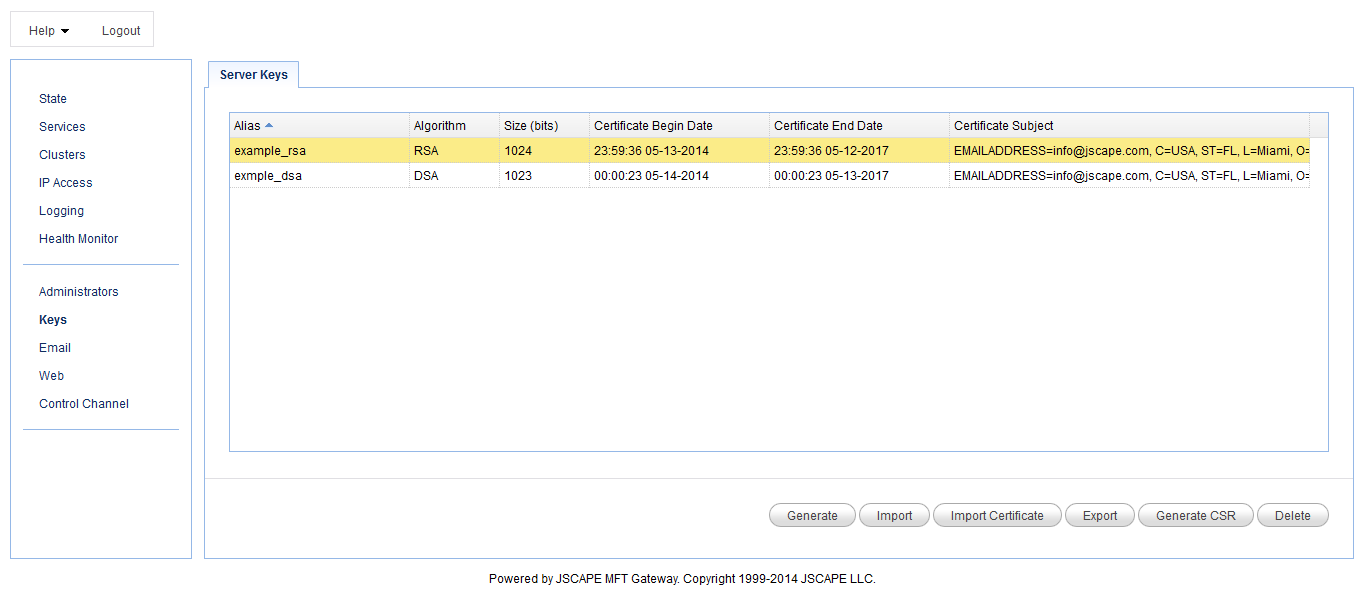Screen dimensions: 1364x593
Task: Open the Clusters page
Action: pyautogui.click(x=62, y=155)
